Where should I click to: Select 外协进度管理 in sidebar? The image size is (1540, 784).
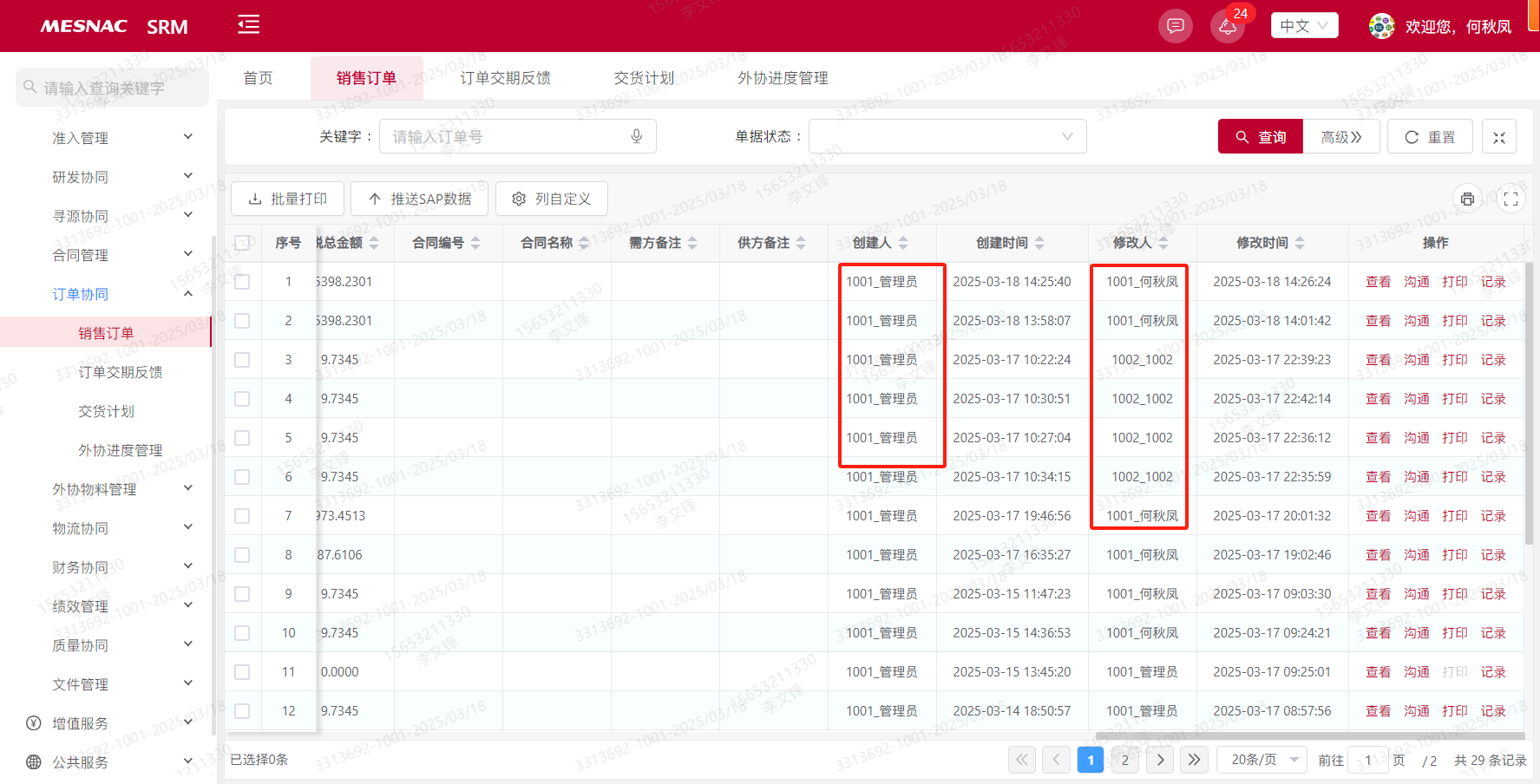[x=121, y=450]
